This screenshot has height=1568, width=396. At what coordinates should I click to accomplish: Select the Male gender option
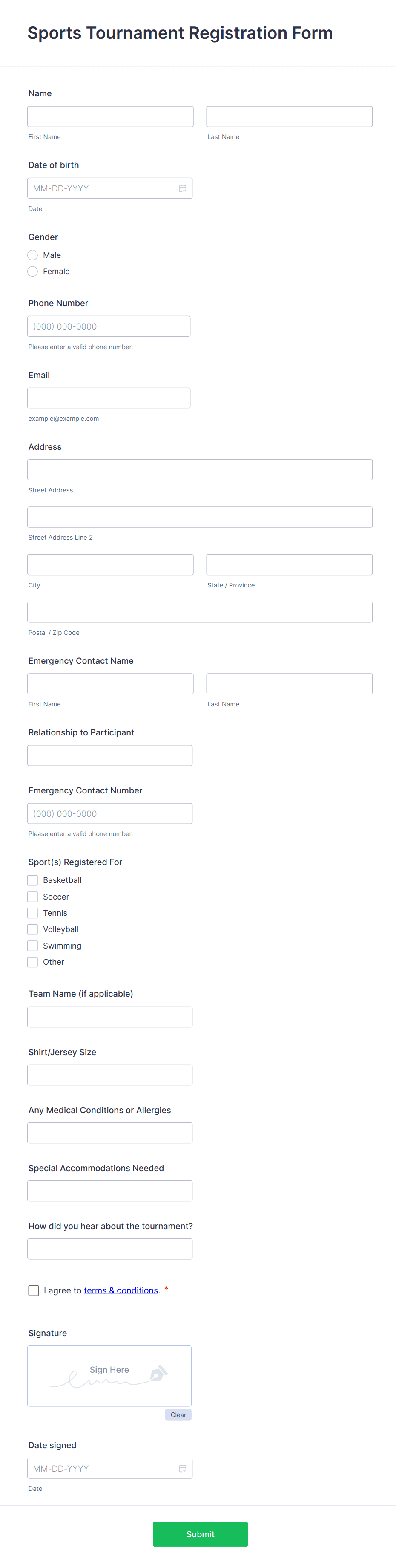point(32,255)
